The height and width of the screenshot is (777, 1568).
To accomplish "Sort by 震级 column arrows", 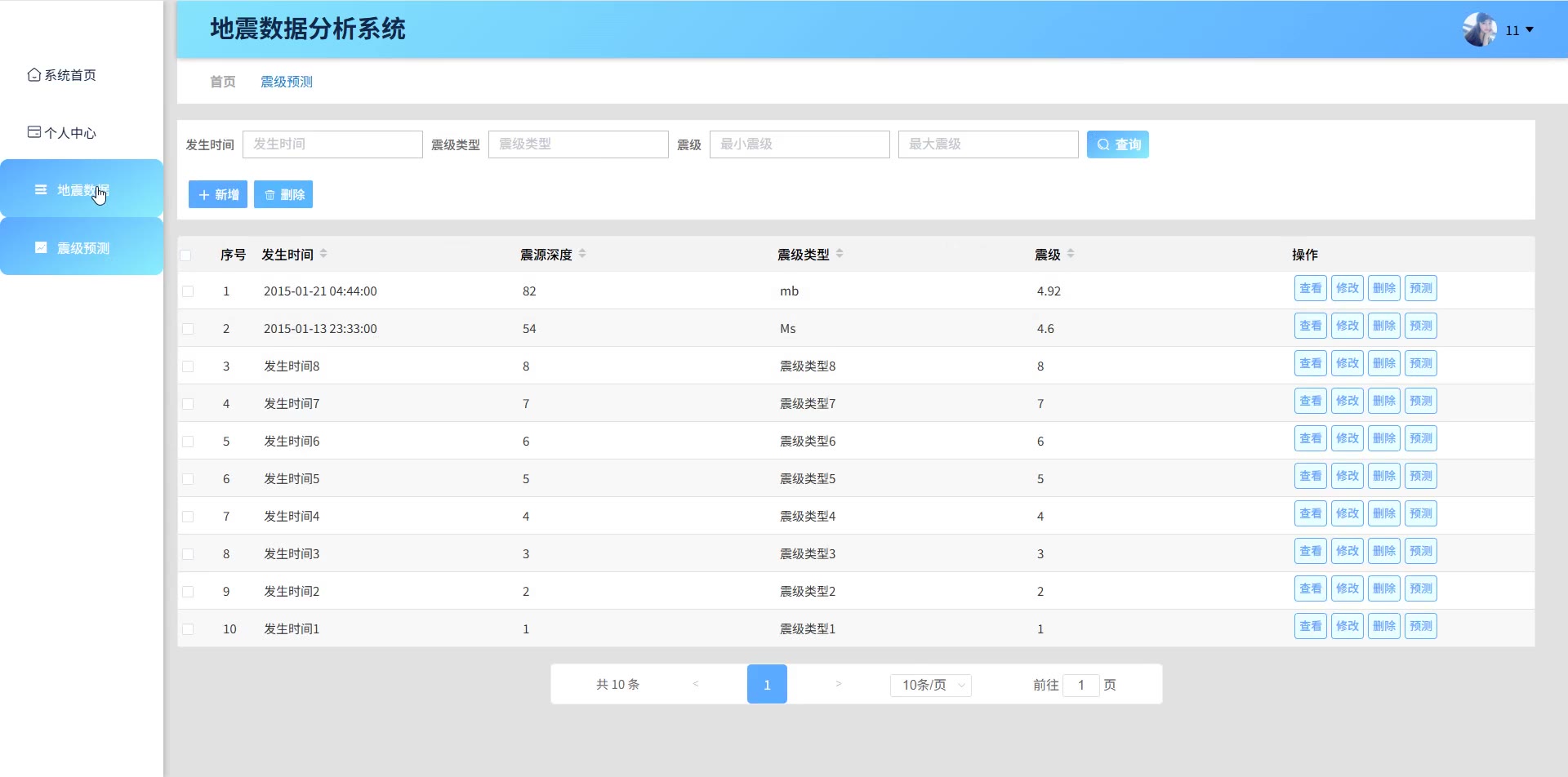I will pos(1071,254).
